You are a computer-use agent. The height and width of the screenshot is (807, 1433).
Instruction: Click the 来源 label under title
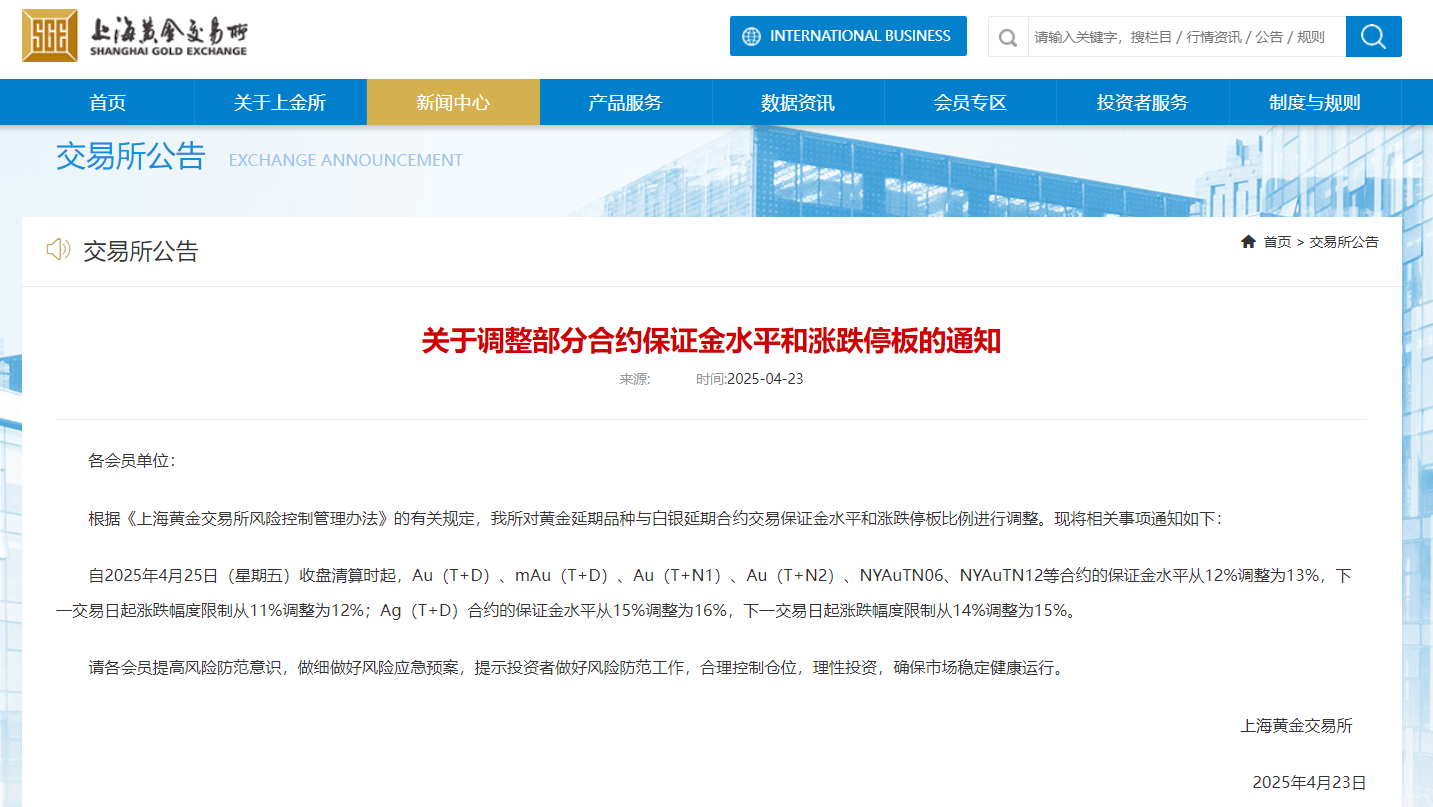pyautogui.click(x=635, y=379)
